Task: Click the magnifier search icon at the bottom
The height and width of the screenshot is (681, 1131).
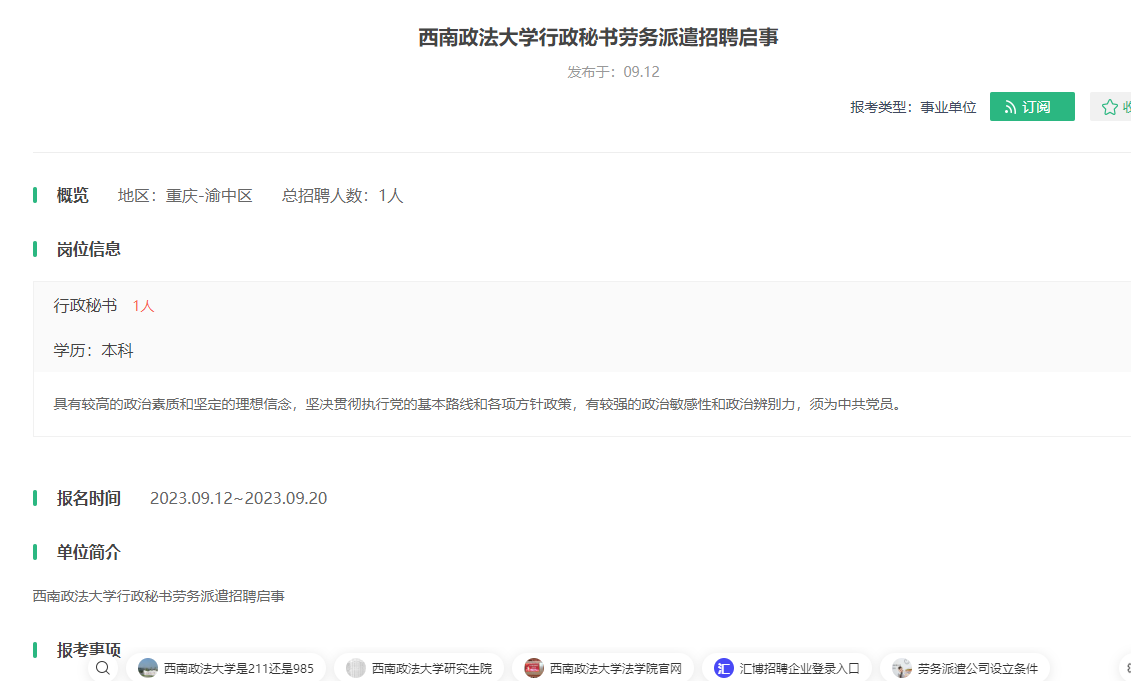Action: pos(103,668)
